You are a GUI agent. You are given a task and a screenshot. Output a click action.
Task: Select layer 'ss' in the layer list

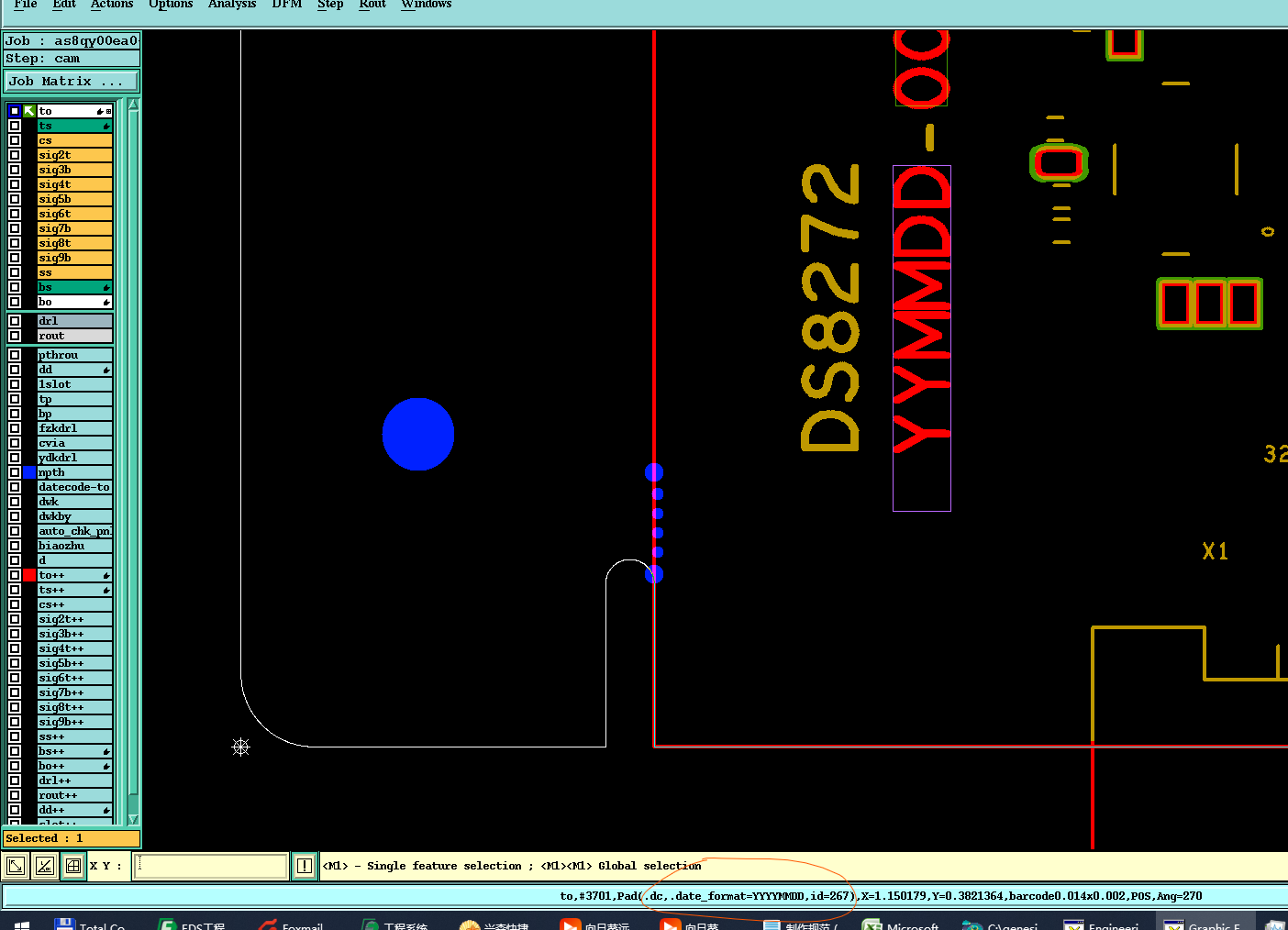75,272
